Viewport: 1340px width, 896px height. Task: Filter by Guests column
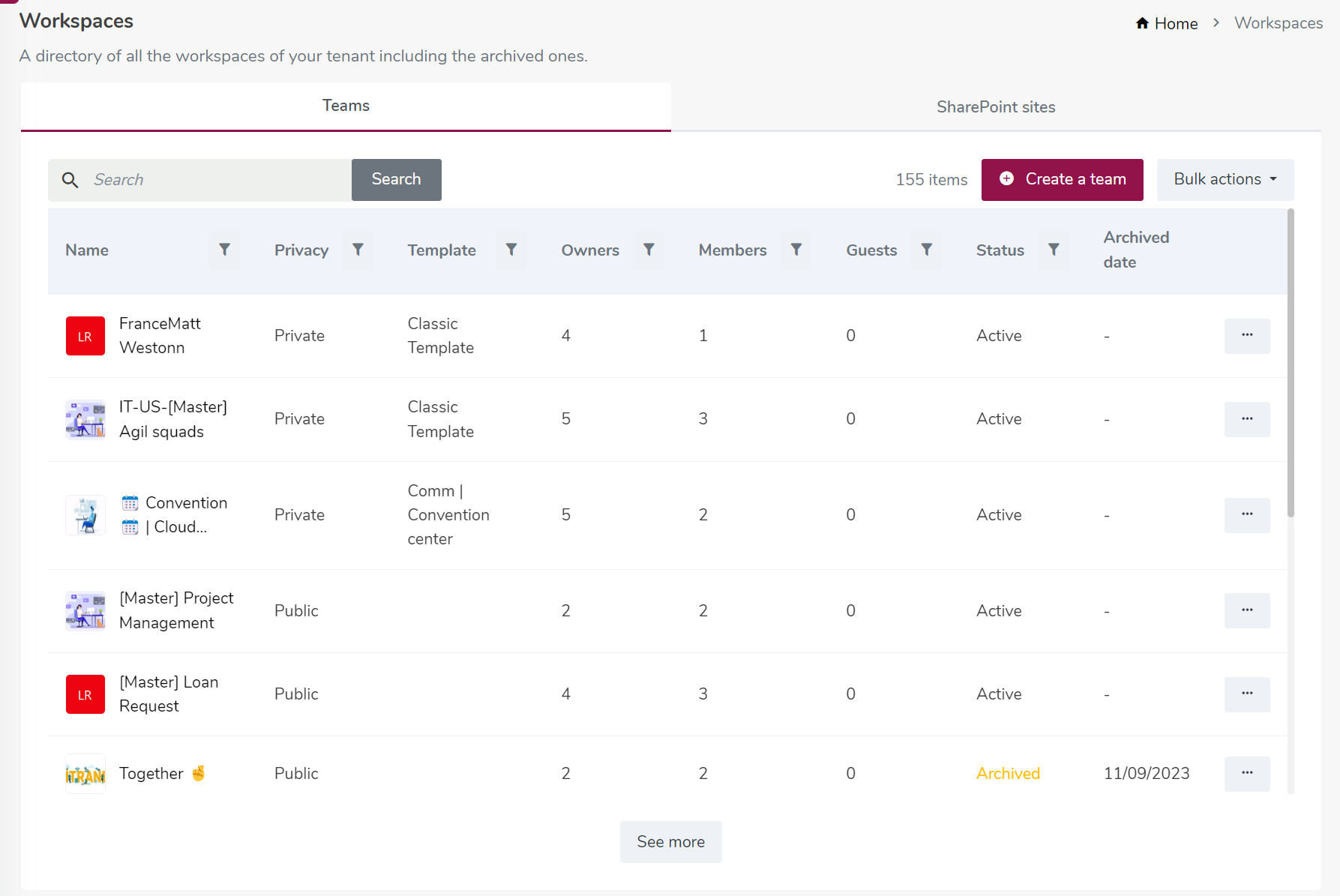(927, 250)
